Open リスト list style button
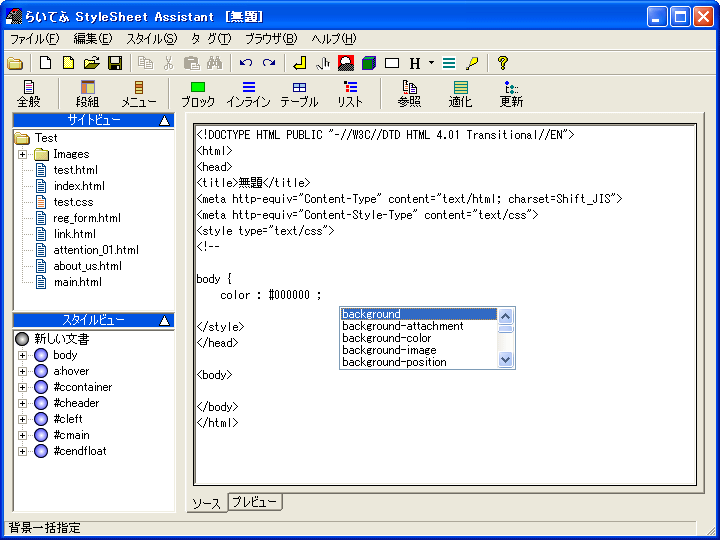Screen dimensions: 720x540 350,94
